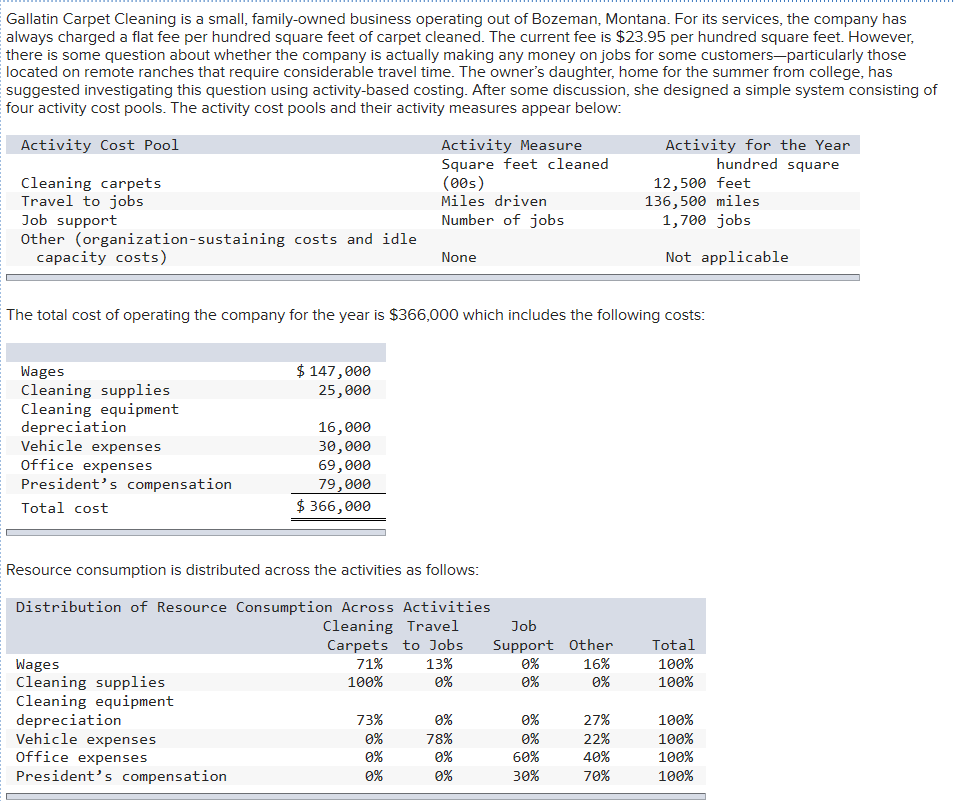Select the "70%" president's compensation other cell
Screen dimensions: 955x801
[x=596, y=776]
